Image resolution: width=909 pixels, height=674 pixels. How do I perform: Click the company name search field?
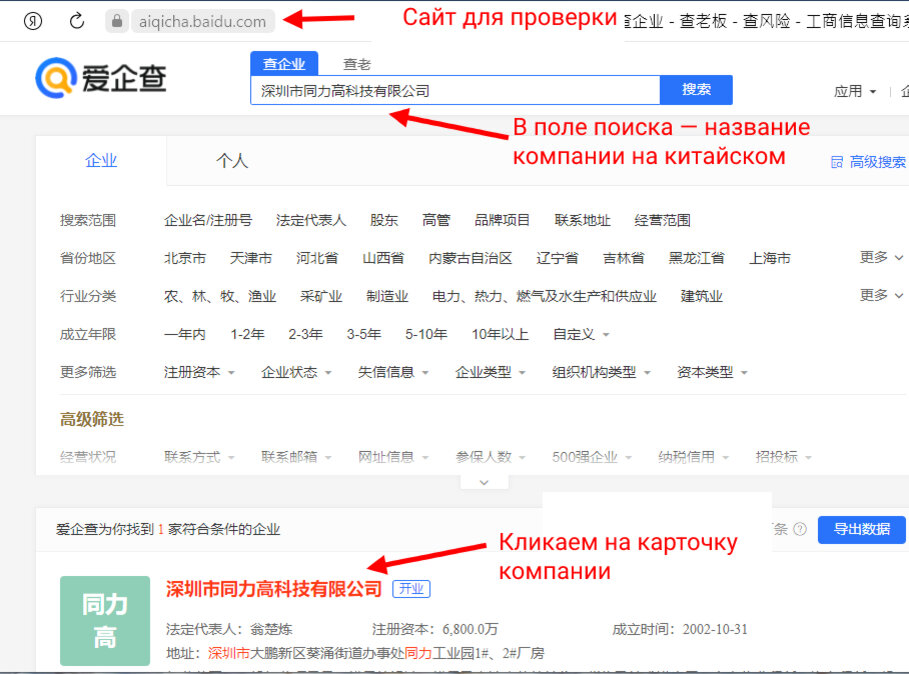pos(455,90)
